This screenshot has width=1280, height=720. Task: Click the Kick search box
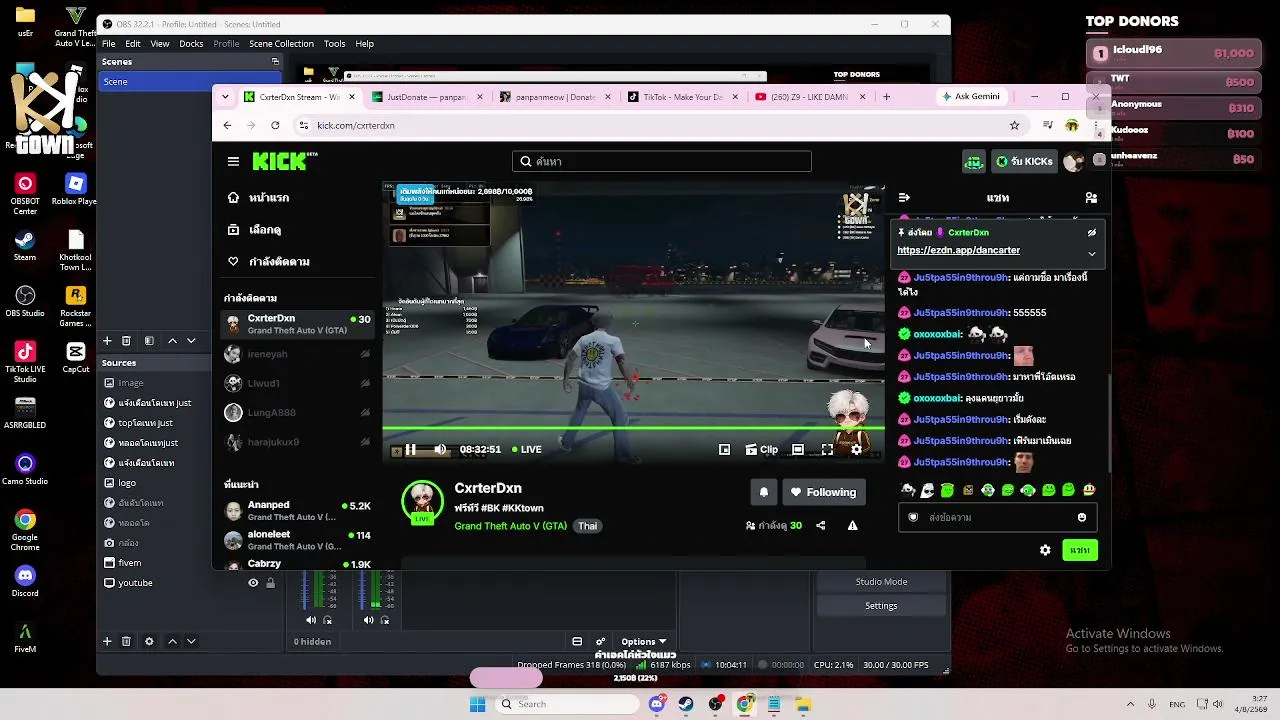[x=662, y=161]
